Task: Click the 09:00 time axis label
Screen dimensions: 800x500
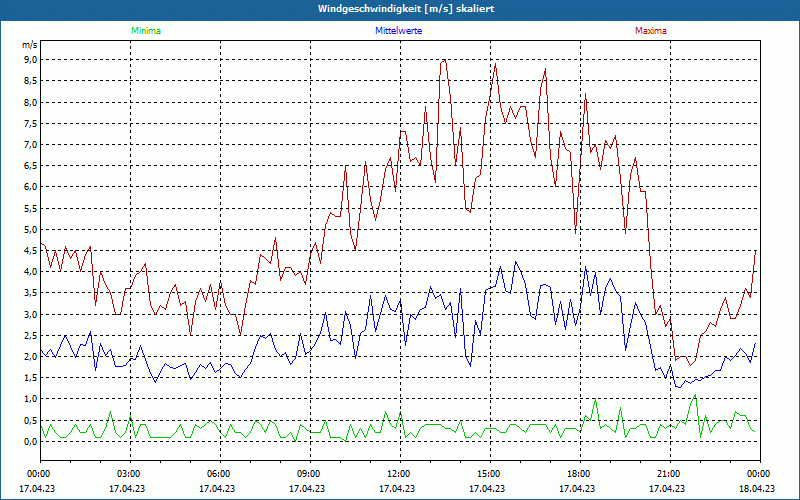Action: (x=310, y=474)
